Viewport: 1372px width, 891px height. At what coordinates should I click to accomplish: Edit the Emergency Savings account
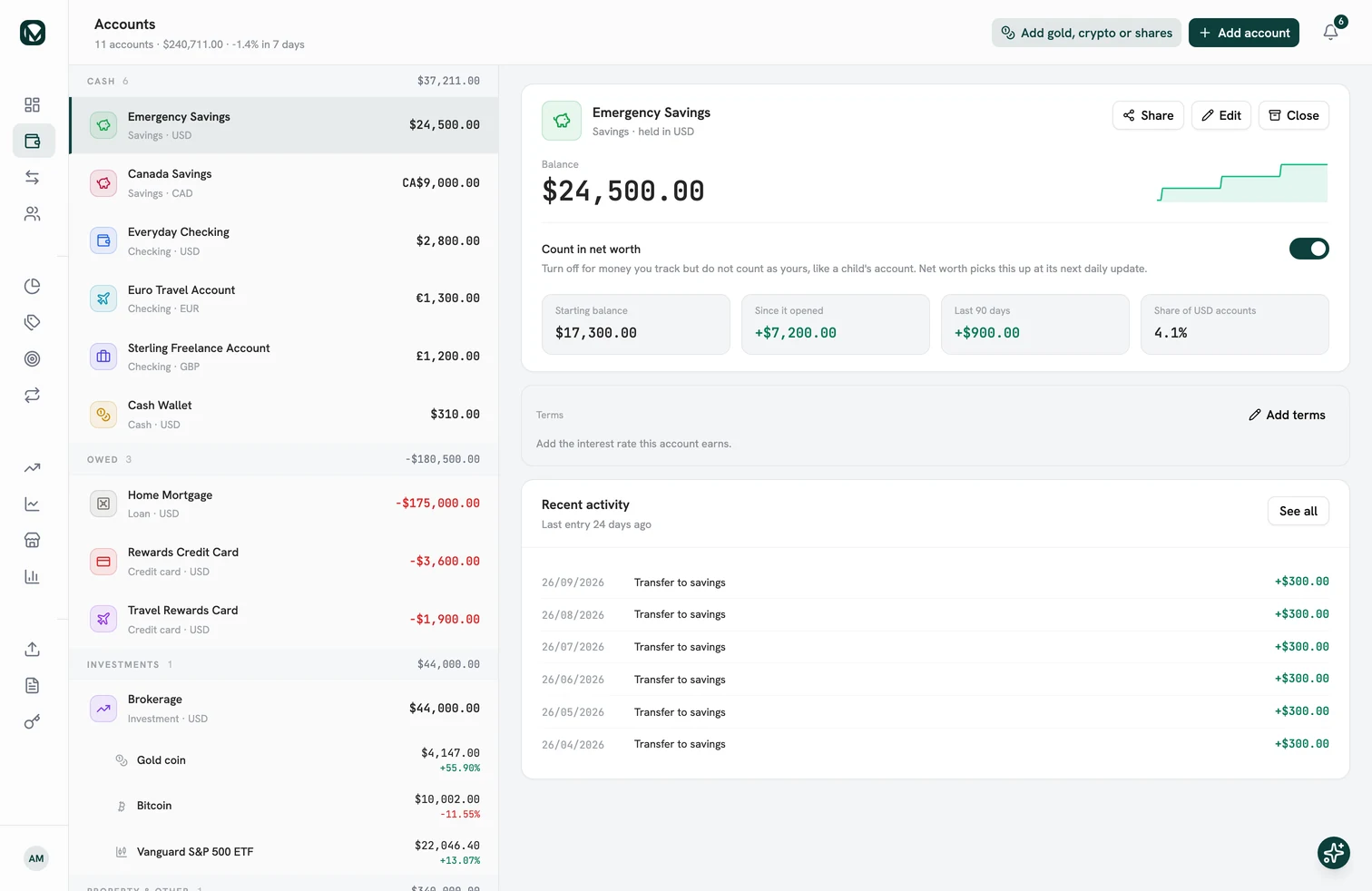pos(1221,115)
